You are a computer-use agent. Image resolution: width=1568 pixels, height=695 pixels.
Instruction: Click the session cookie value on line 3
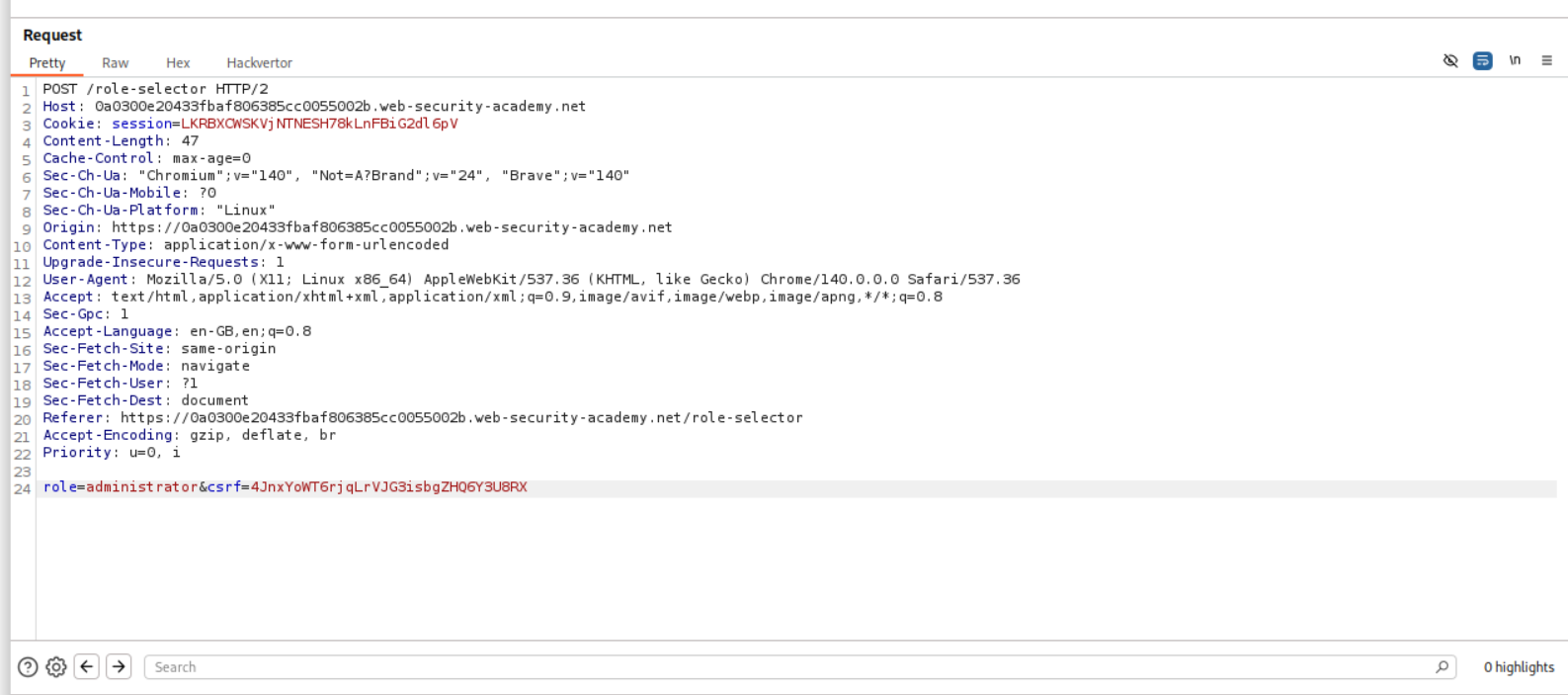click(x=319, y=124)
